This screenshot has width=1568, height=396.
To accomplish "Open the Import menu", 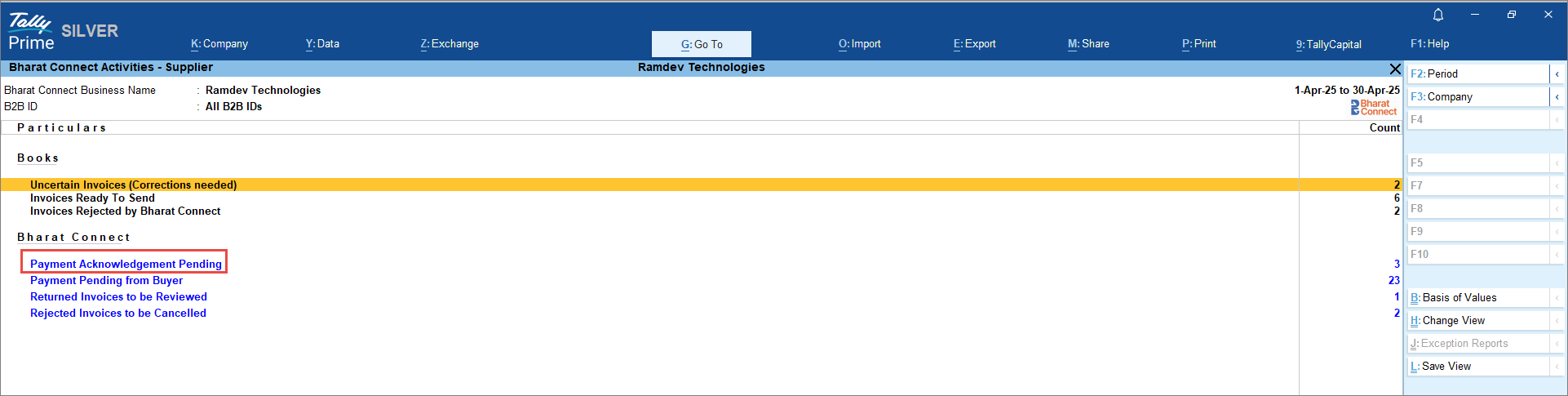I will (x=860, y=44).
